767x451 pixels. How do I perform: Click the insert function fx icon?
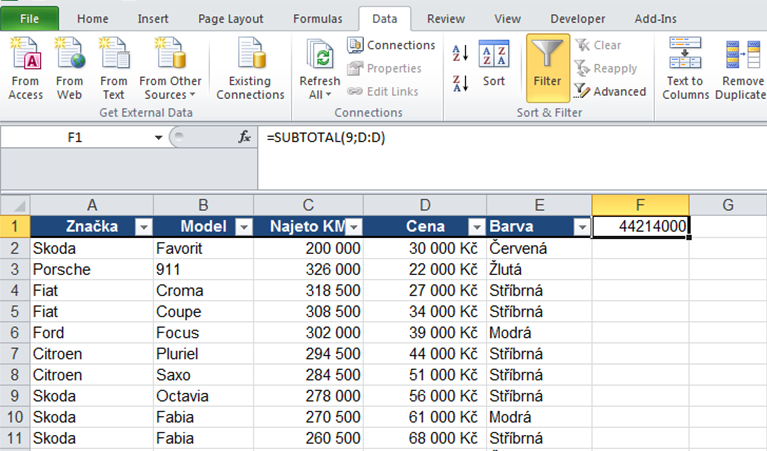pos(245,137)
